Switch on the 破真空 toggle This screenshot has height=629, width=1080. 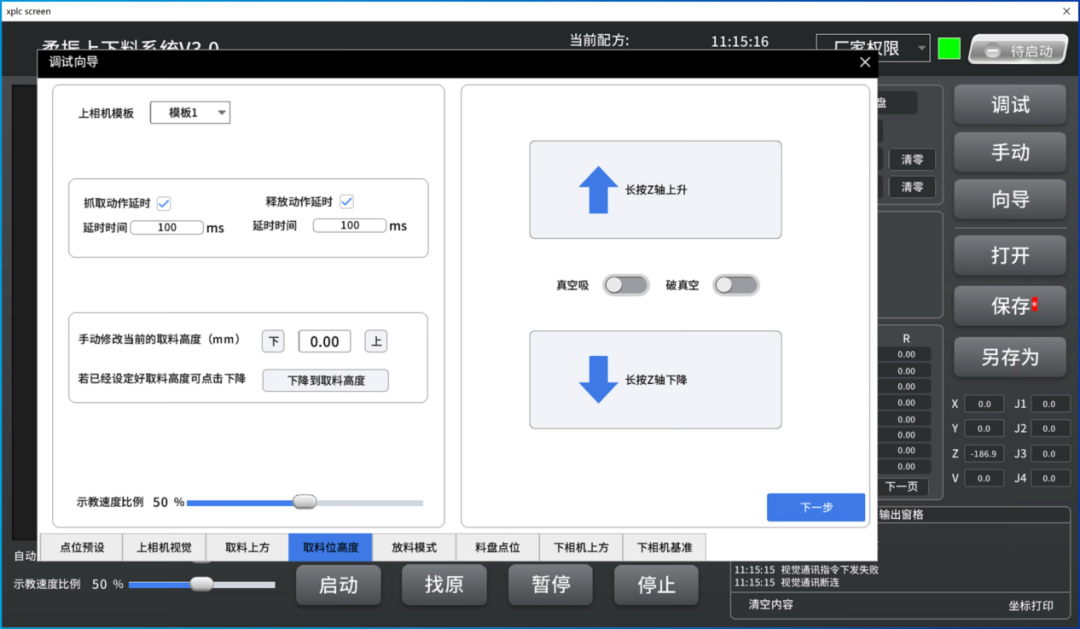coord(736,285)
